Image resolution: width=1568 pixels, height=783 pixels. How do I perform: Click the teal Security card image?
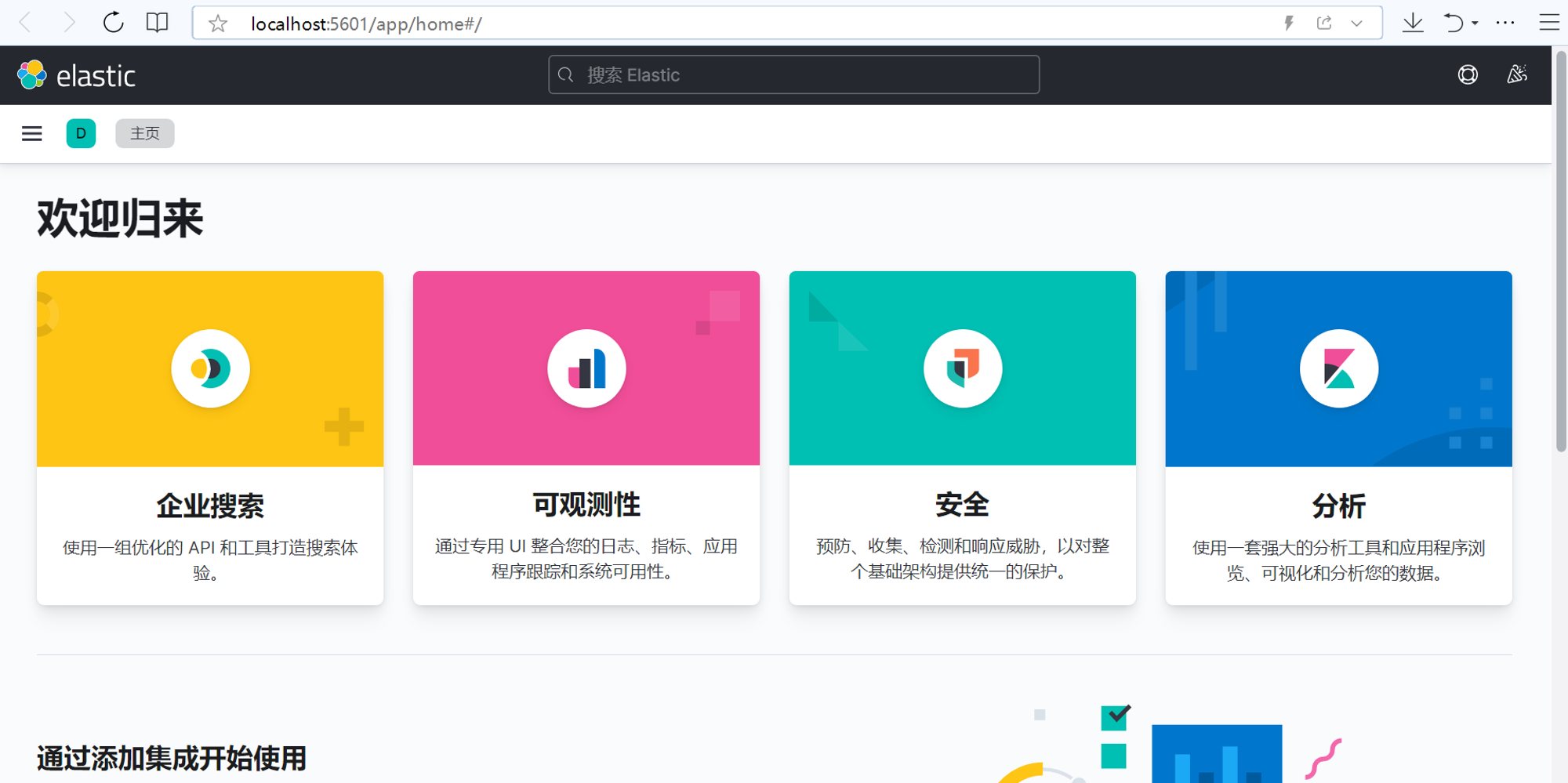963,368
